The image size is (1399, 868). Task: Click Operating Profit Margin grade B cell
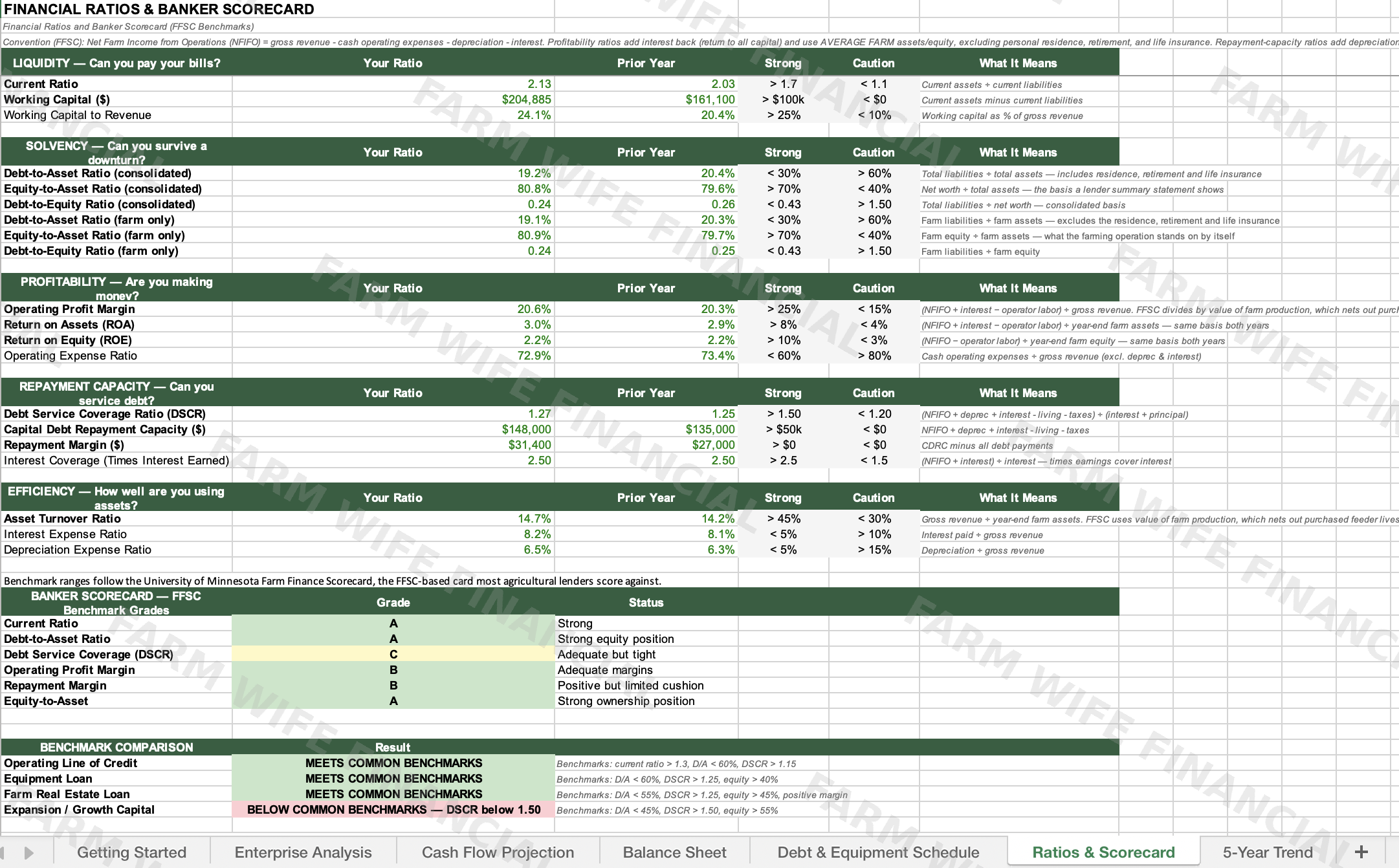[393, 670]
